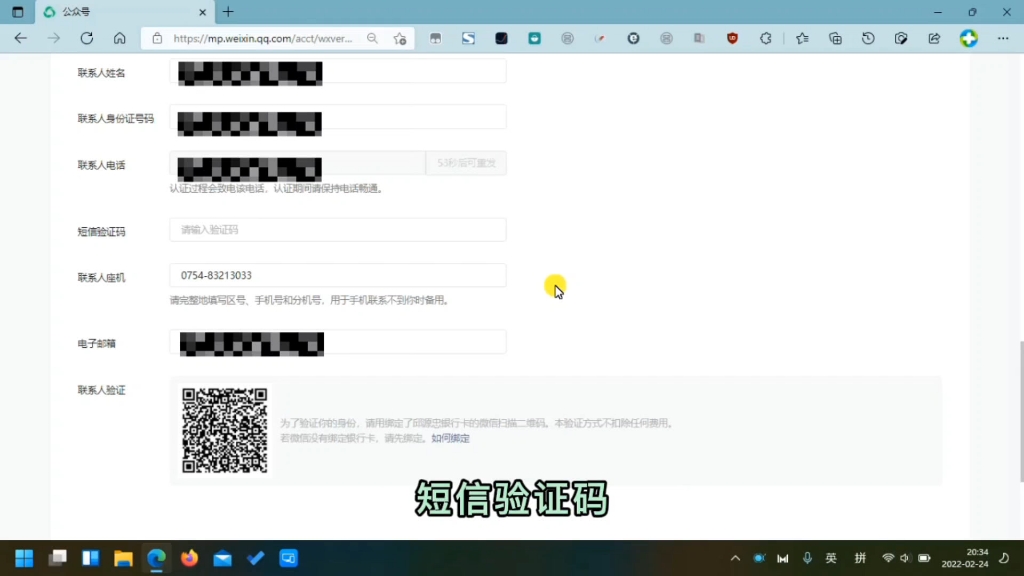
Task: Open the uBlock Origin extension
Action: (x=733, y=38)
